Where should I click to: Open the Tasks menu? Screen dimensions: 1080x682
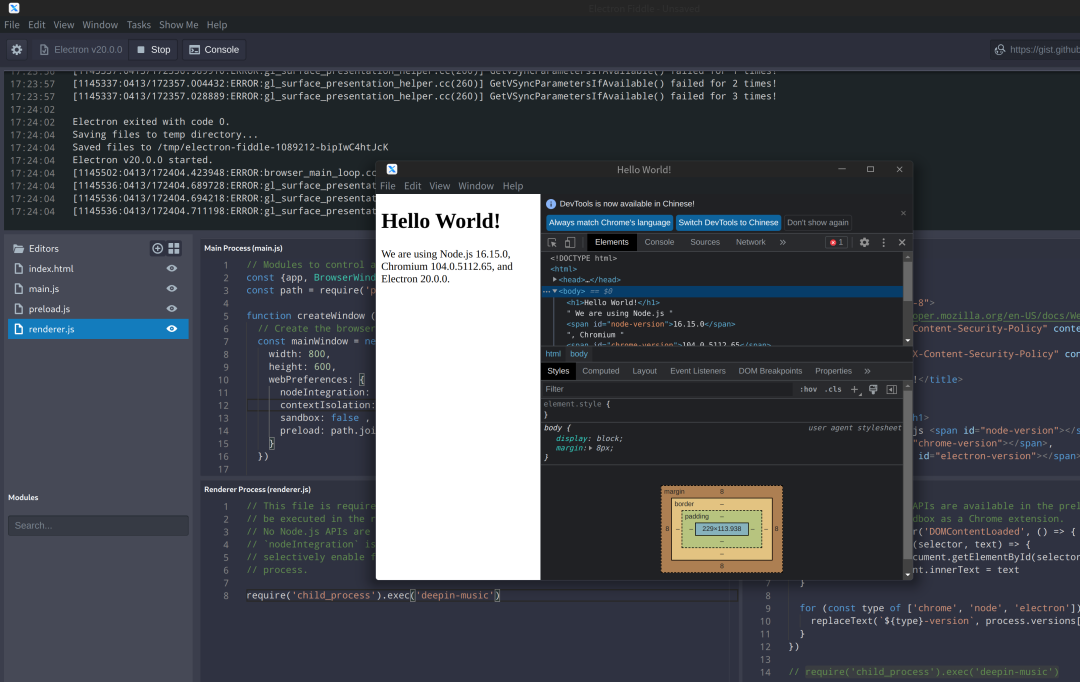click(138, 25)
